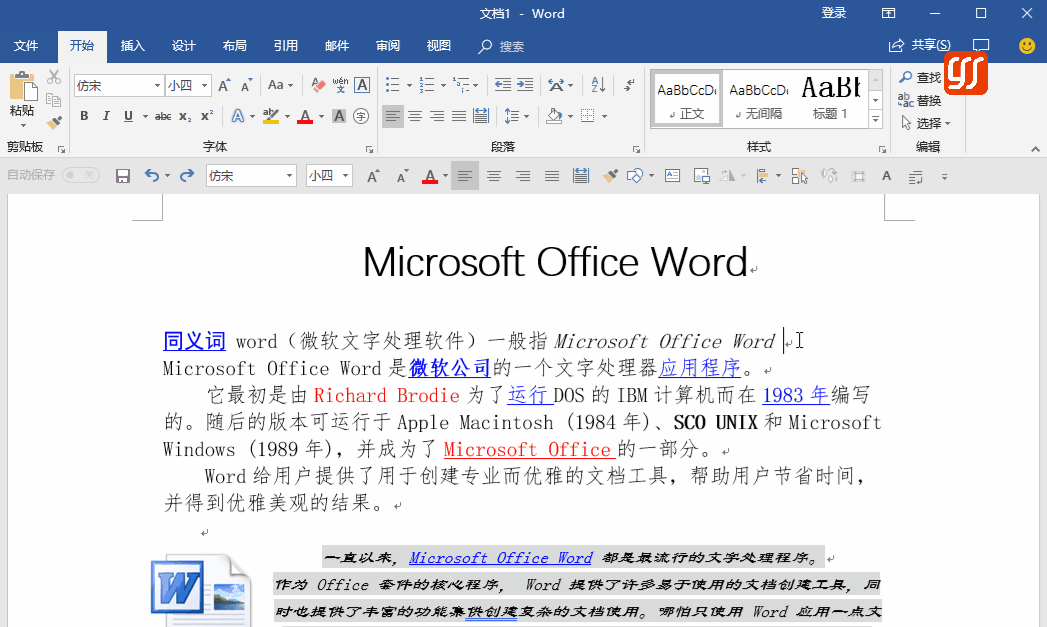Apply red font color in the ribbon

pos(305,116)
